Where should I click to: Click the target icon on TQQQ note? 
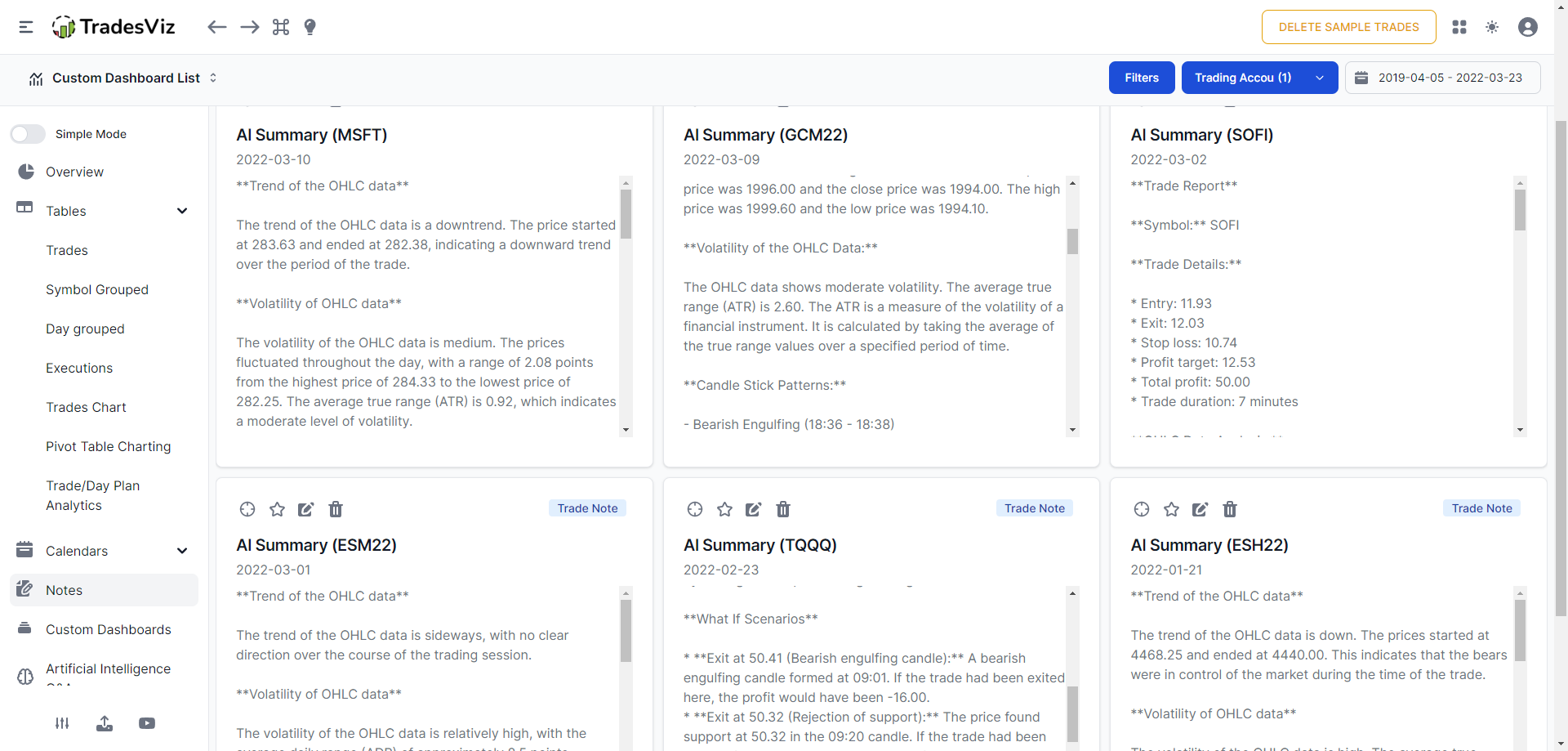click(x=695, y=509)
